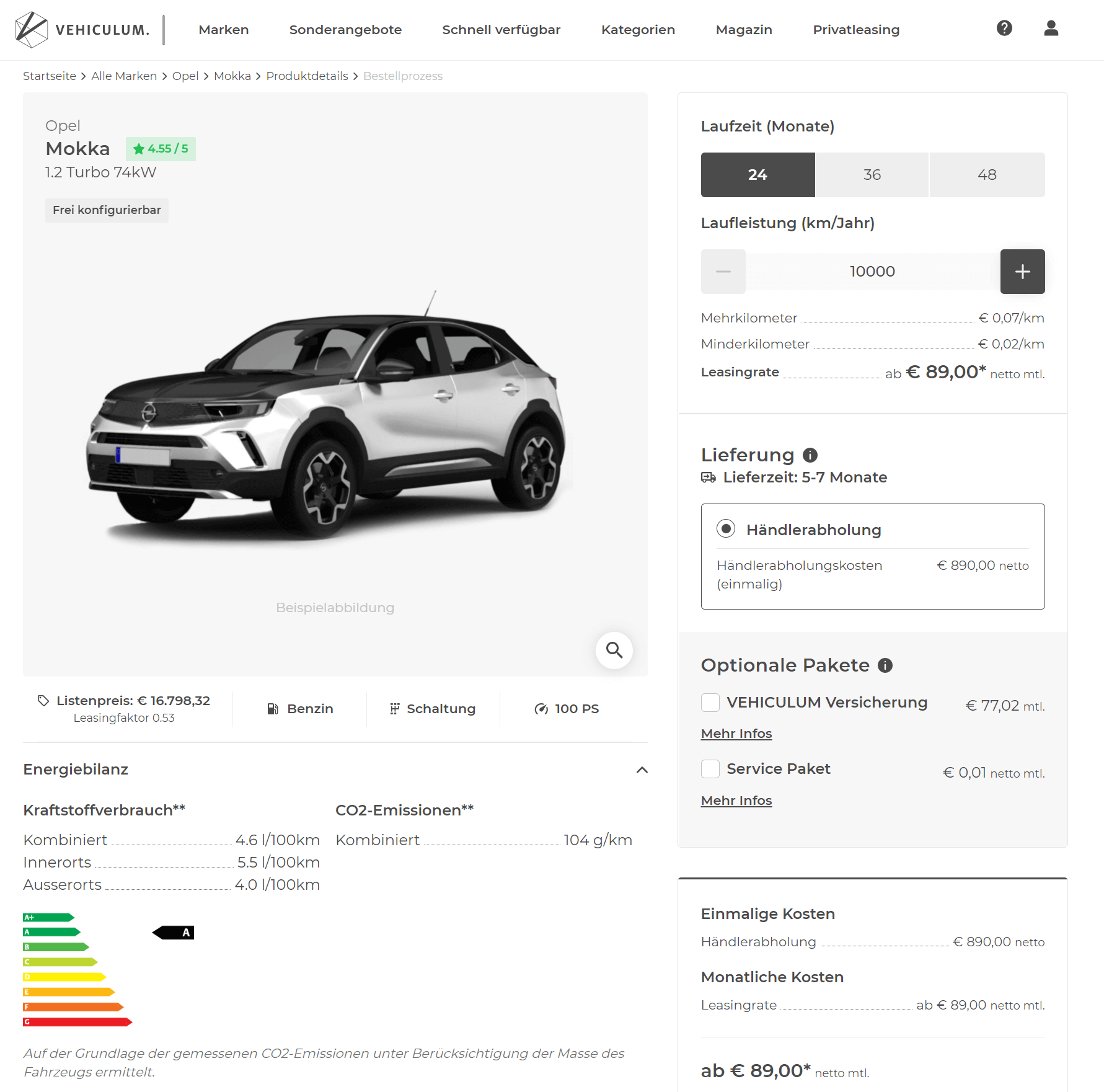
Task: Open Mehr Infos under VEHICULUM Versicherung
Action: [736, 734]
